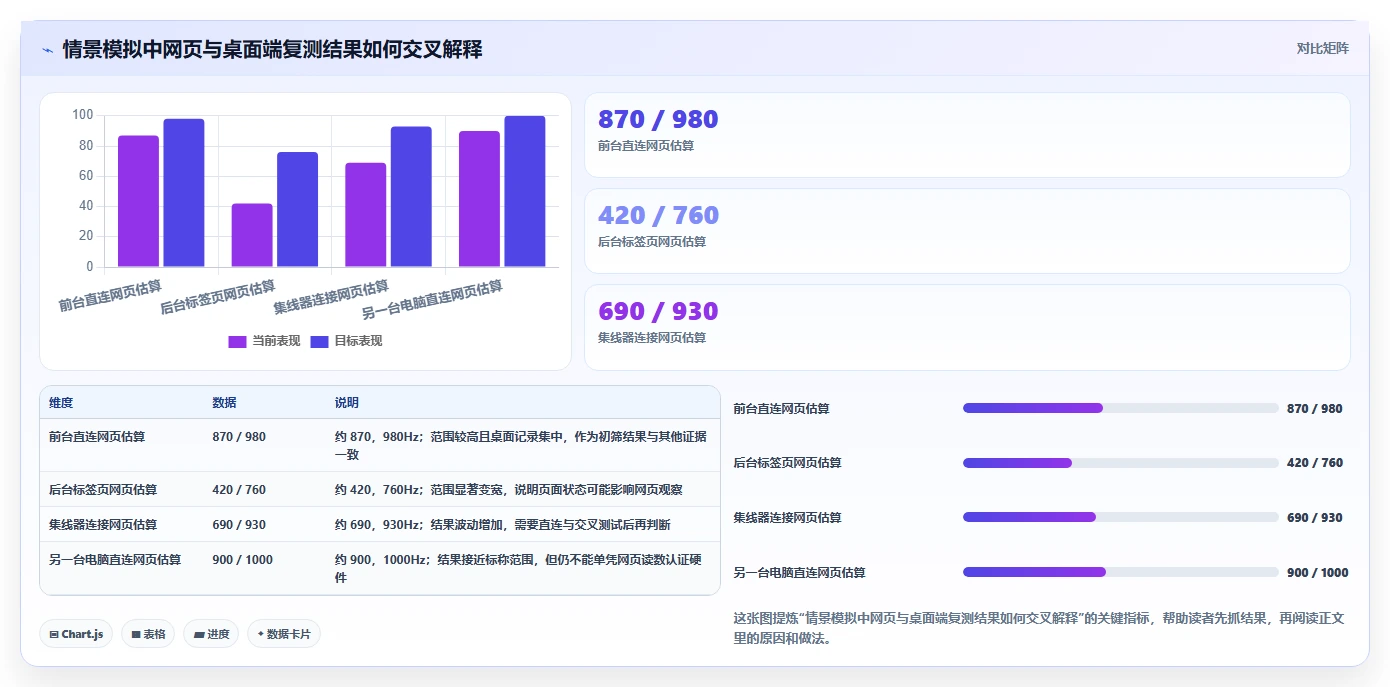Screen dimensions: 1390x687
Task: Click the blue 后台标签页网页估算 target bar
Action: click(298, 210)
